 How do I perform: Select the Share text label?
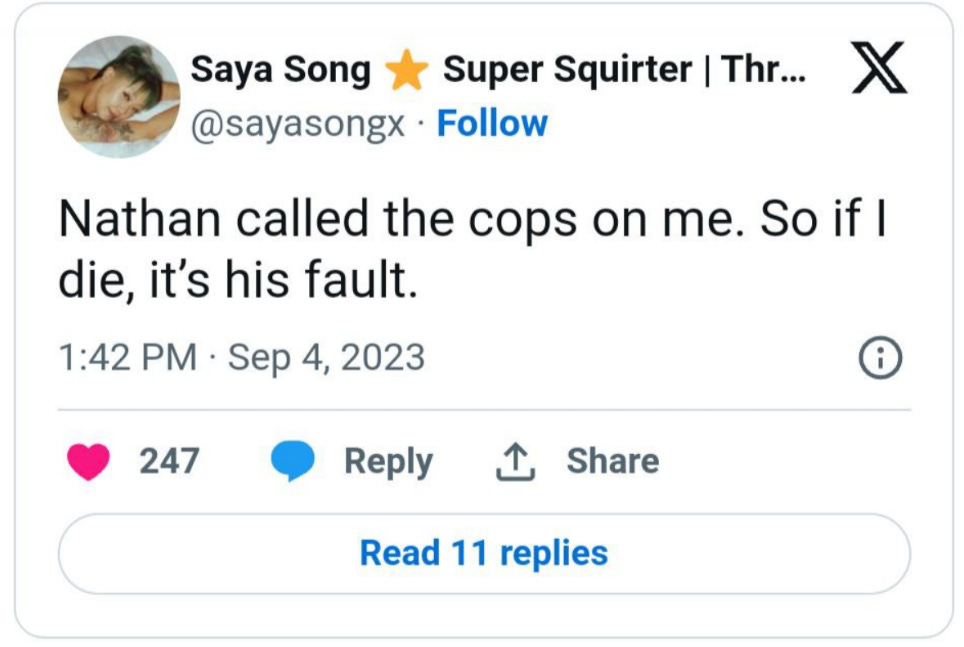click(x=612, y=461)
